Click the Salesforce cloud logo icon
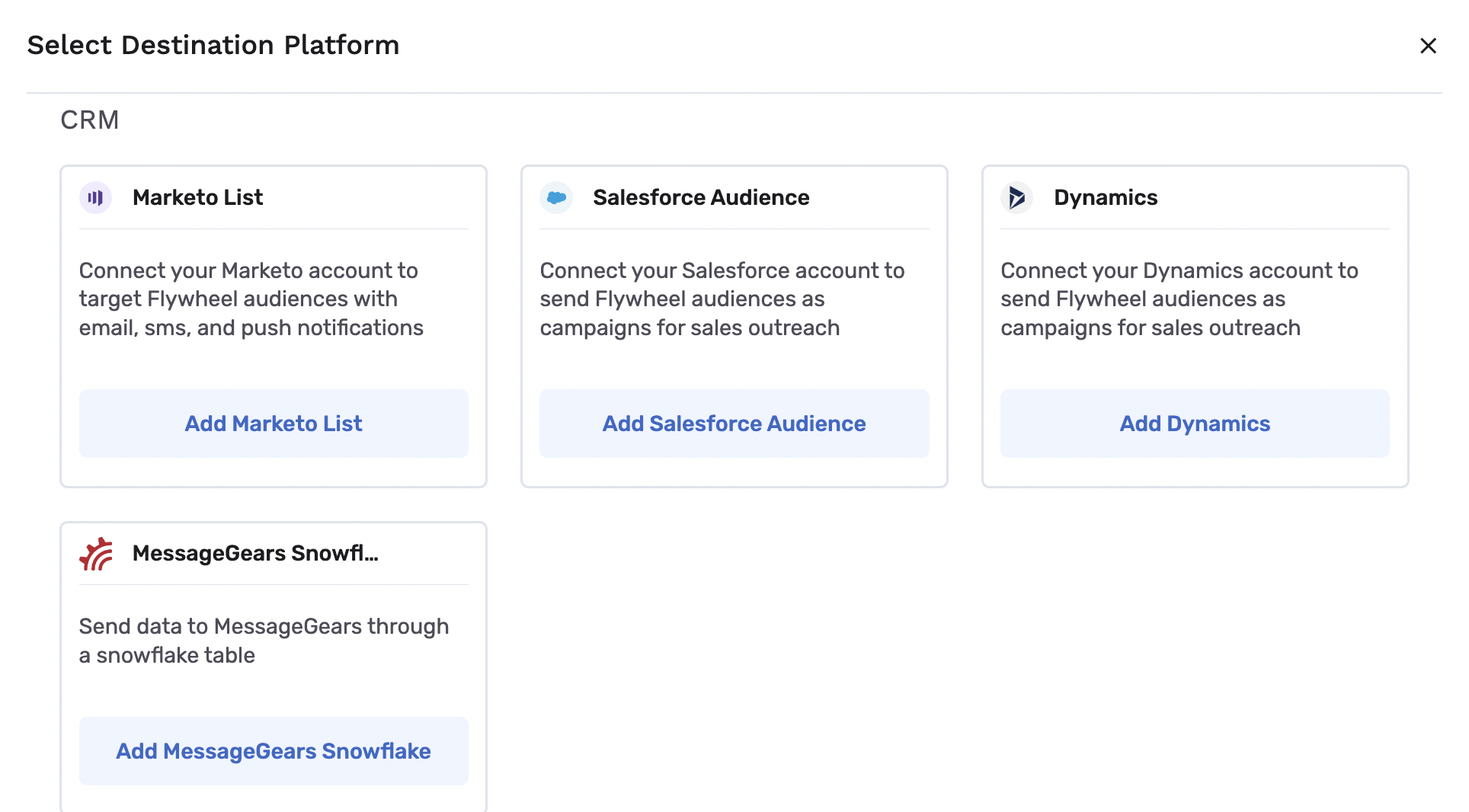1469x812 pixels. (x=556, y=198)
